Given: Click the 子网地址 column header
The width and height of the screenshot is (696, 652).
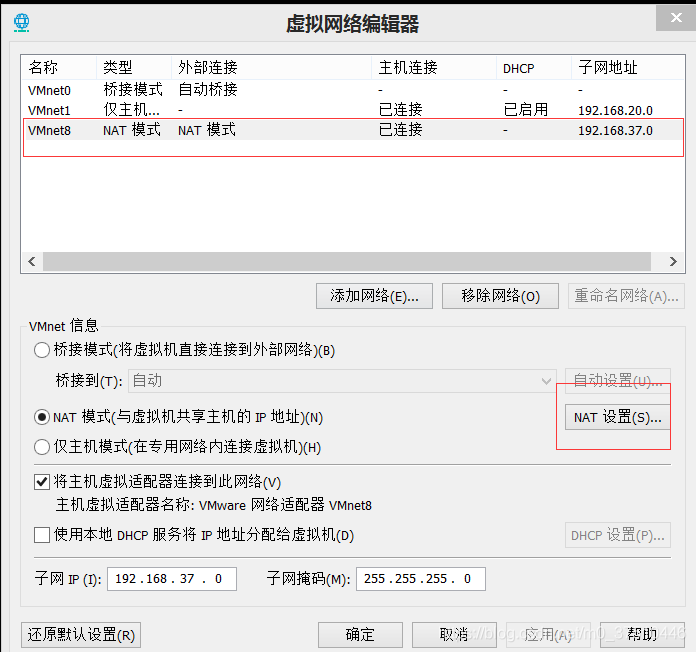Looking at the screenshot, I should point(628,67).
